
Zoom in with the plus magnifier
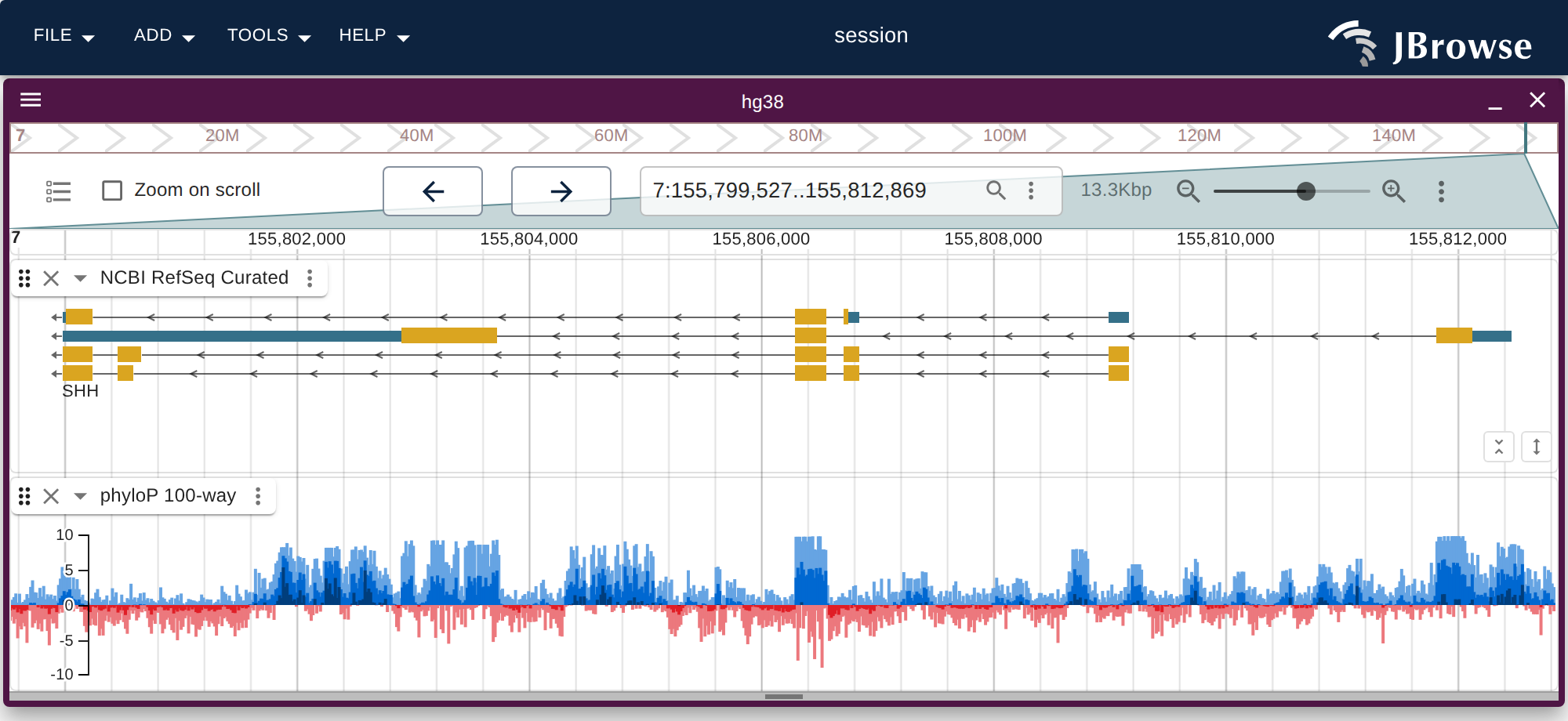(1393, 191)
